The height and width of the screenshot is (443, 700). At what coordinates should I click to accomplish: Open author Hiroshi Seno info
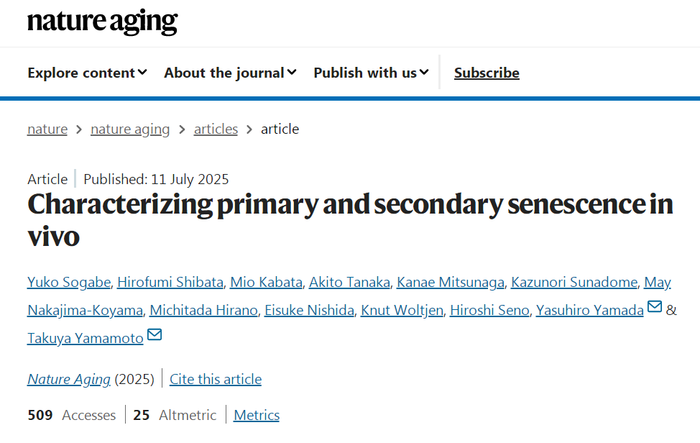[489, 310]
